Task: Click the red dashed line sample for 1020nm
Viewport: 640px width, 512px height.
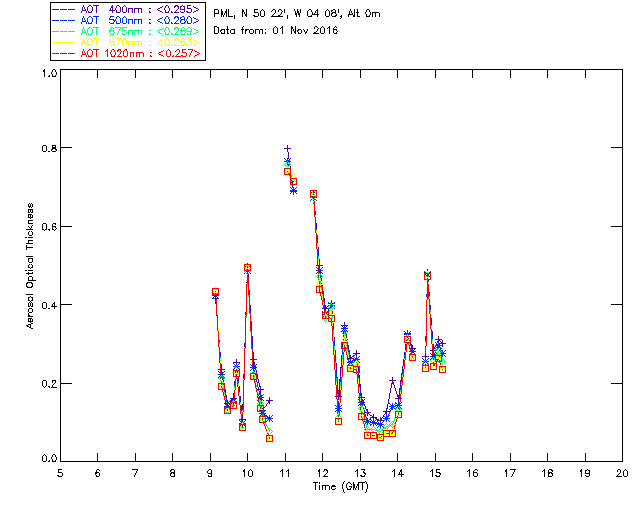Action: 64,53
